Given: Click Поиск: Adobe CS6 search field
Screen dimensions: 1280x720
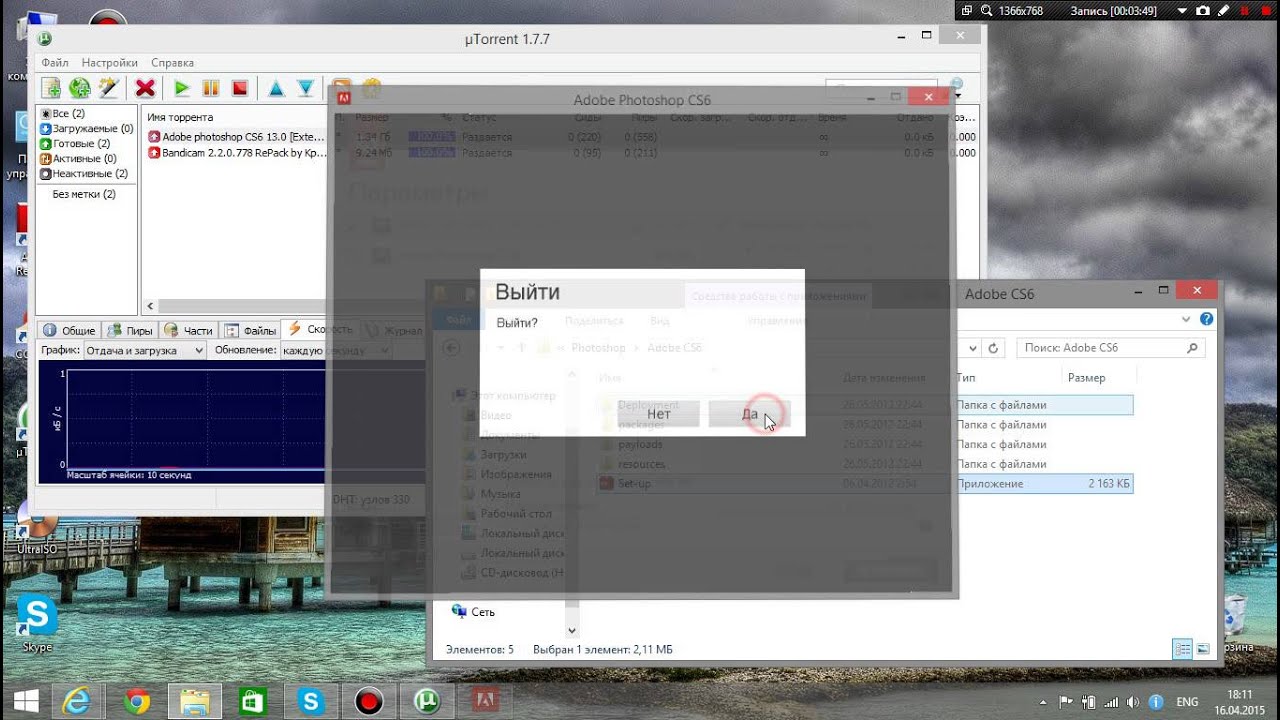Looking at the screenshot, I should [x=1110, y=348].
